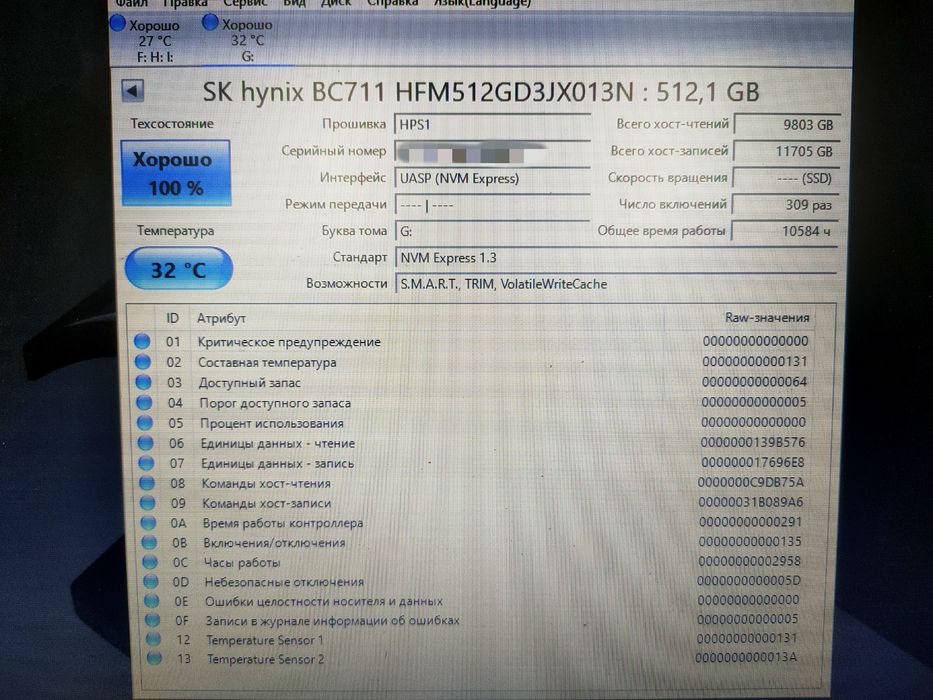Click the Общее время работы value 10584 ч
This screenshot has width=933, height=700.
(784, 231)
